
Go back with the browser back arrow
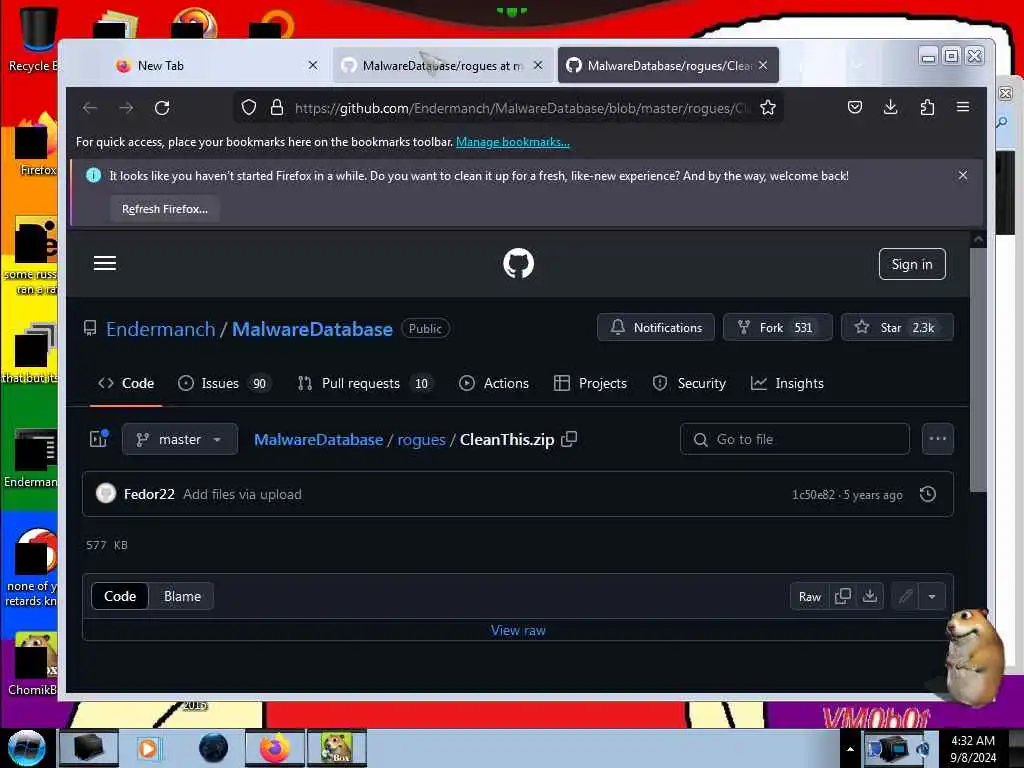point(89,108)
